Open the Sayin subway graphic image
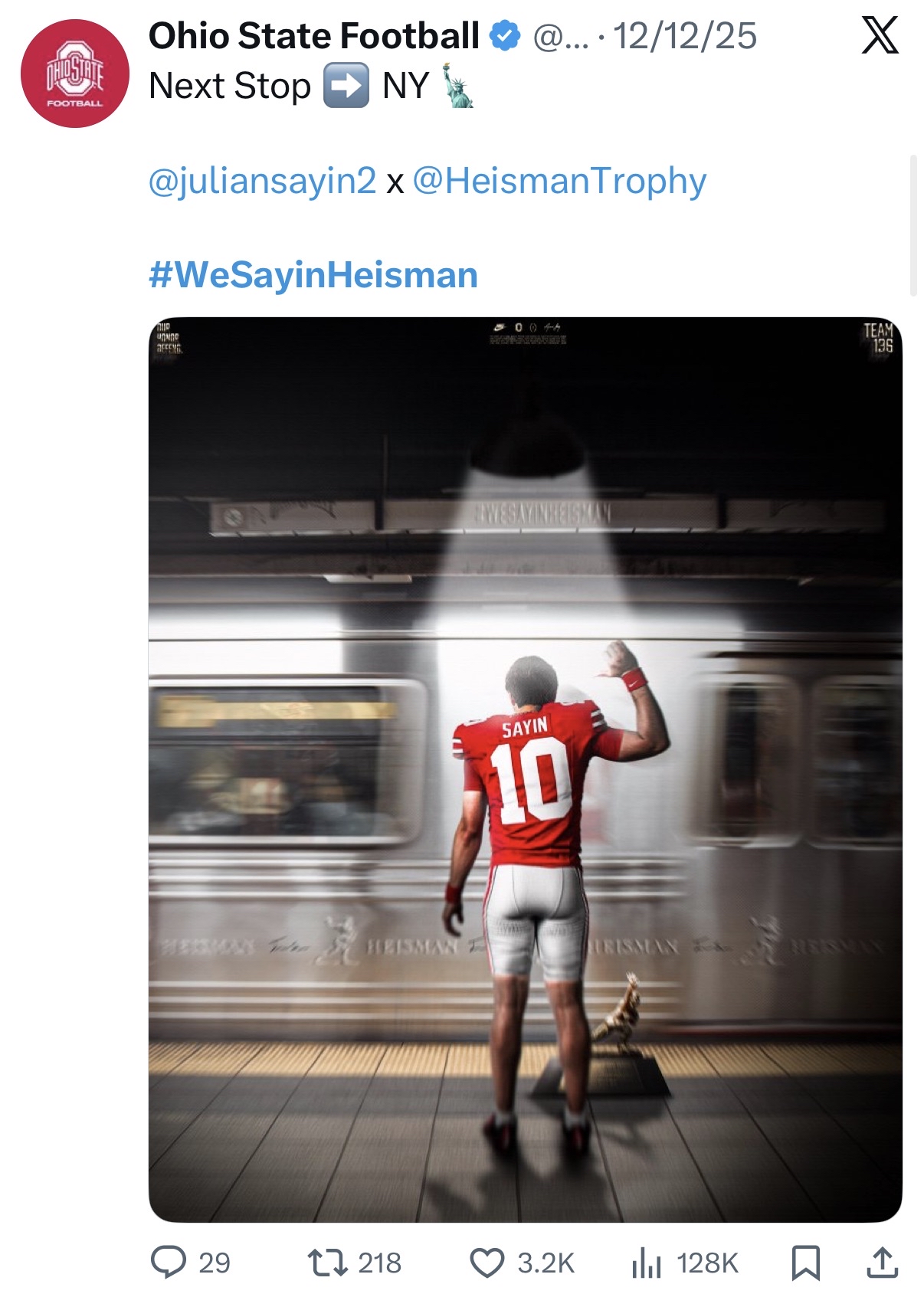Viewport: 924px width, 1307px height. [x=525, y=769]
